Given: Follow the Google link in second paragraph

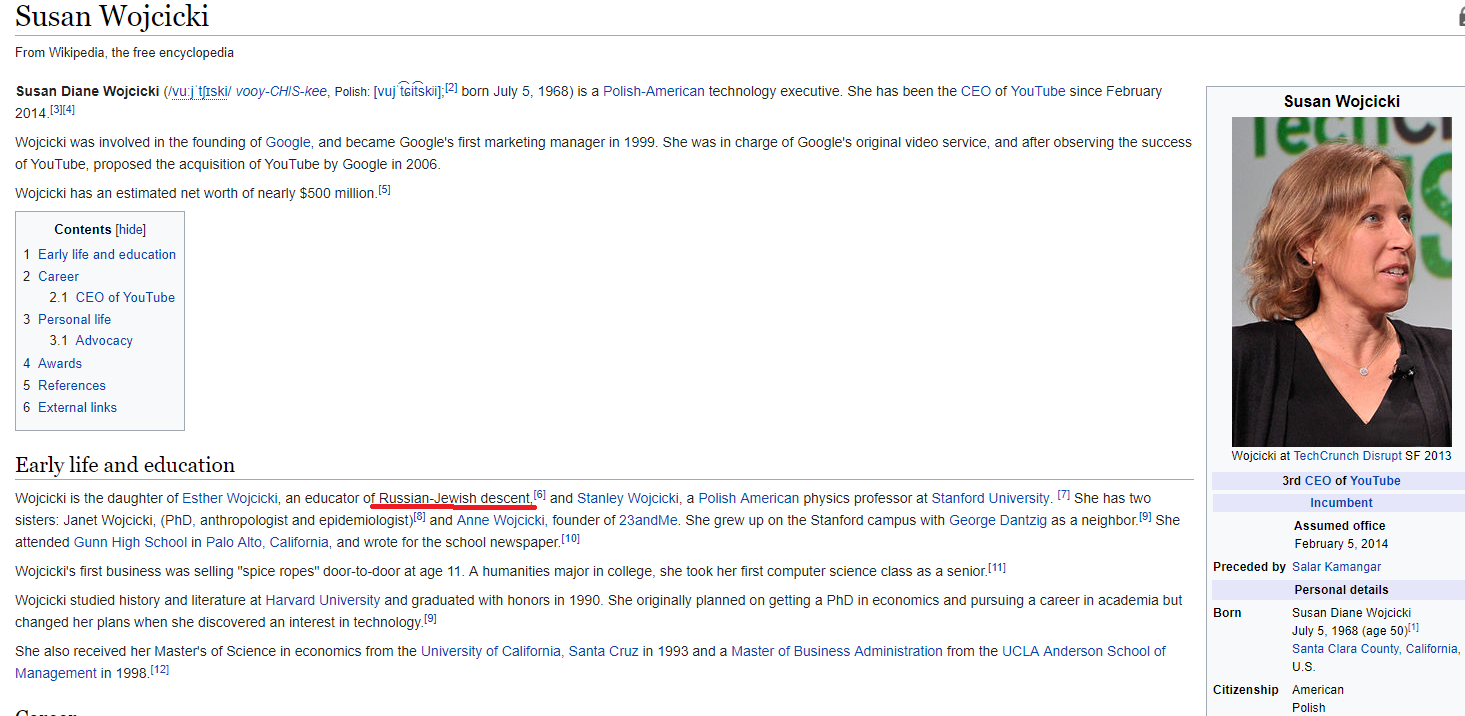Looking at the screenshot, I should point(288,142).
